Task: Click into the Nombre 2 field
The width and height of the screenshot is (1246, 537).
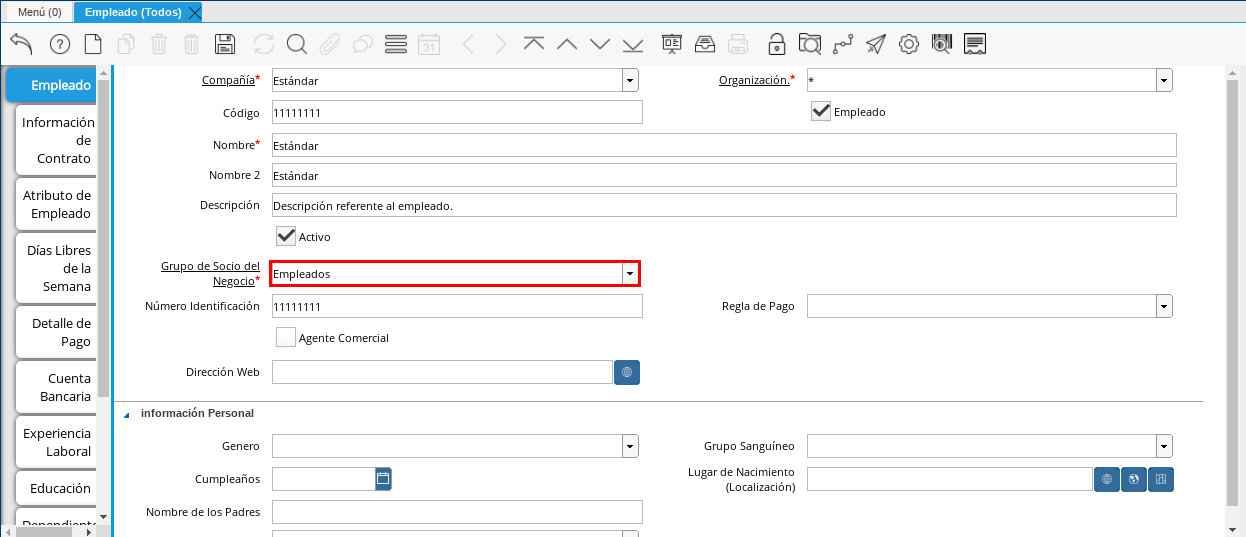Action: pyautogui.click(x=723, y=175)
